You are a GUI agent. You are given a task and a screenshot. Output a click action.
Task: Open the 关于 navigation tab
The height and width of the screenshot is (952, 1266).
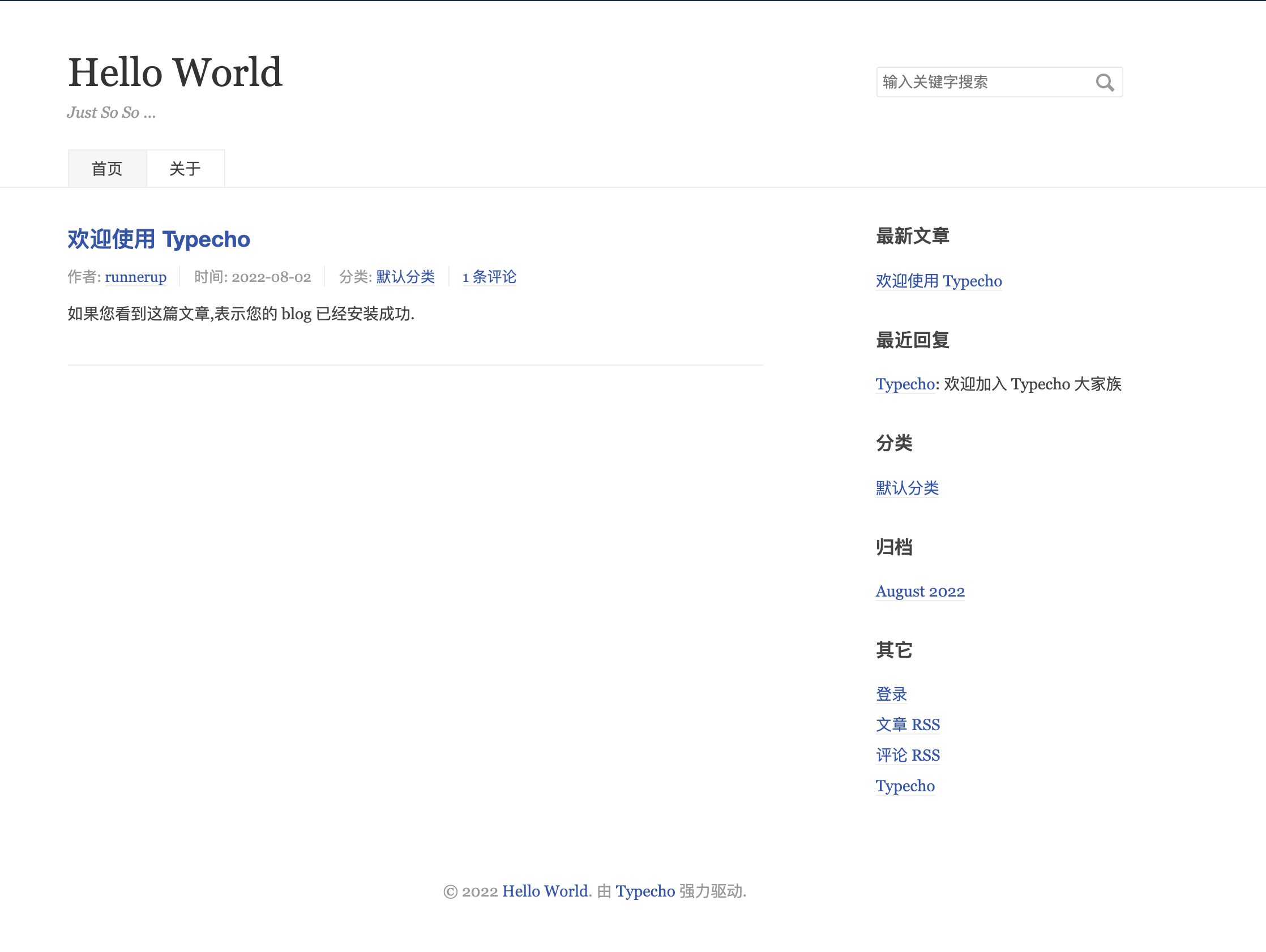[x=186, y=169]
